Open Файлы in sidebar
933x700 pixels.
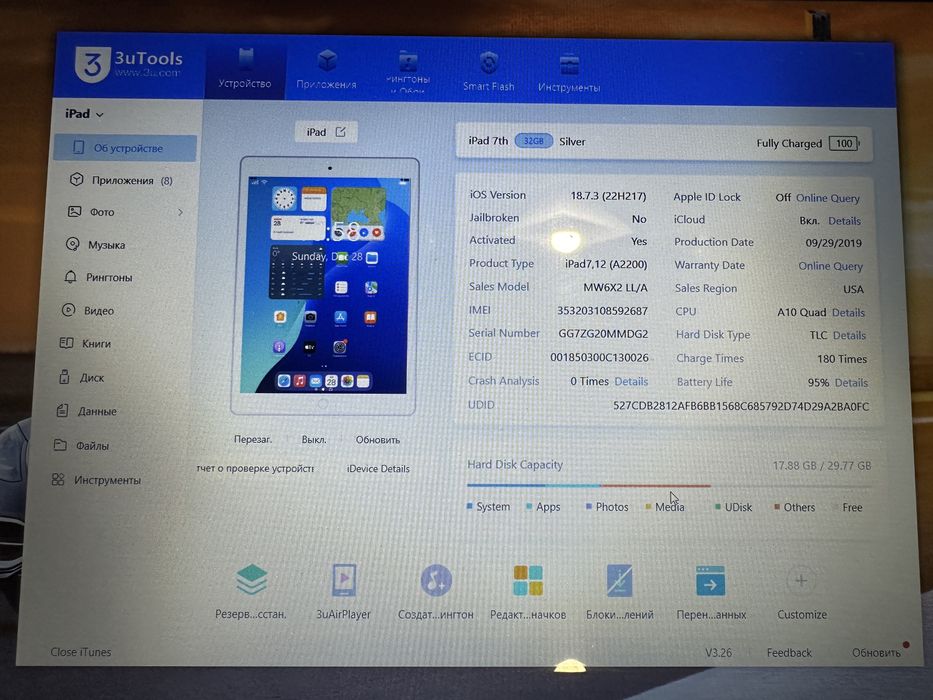tap(82, 445)
